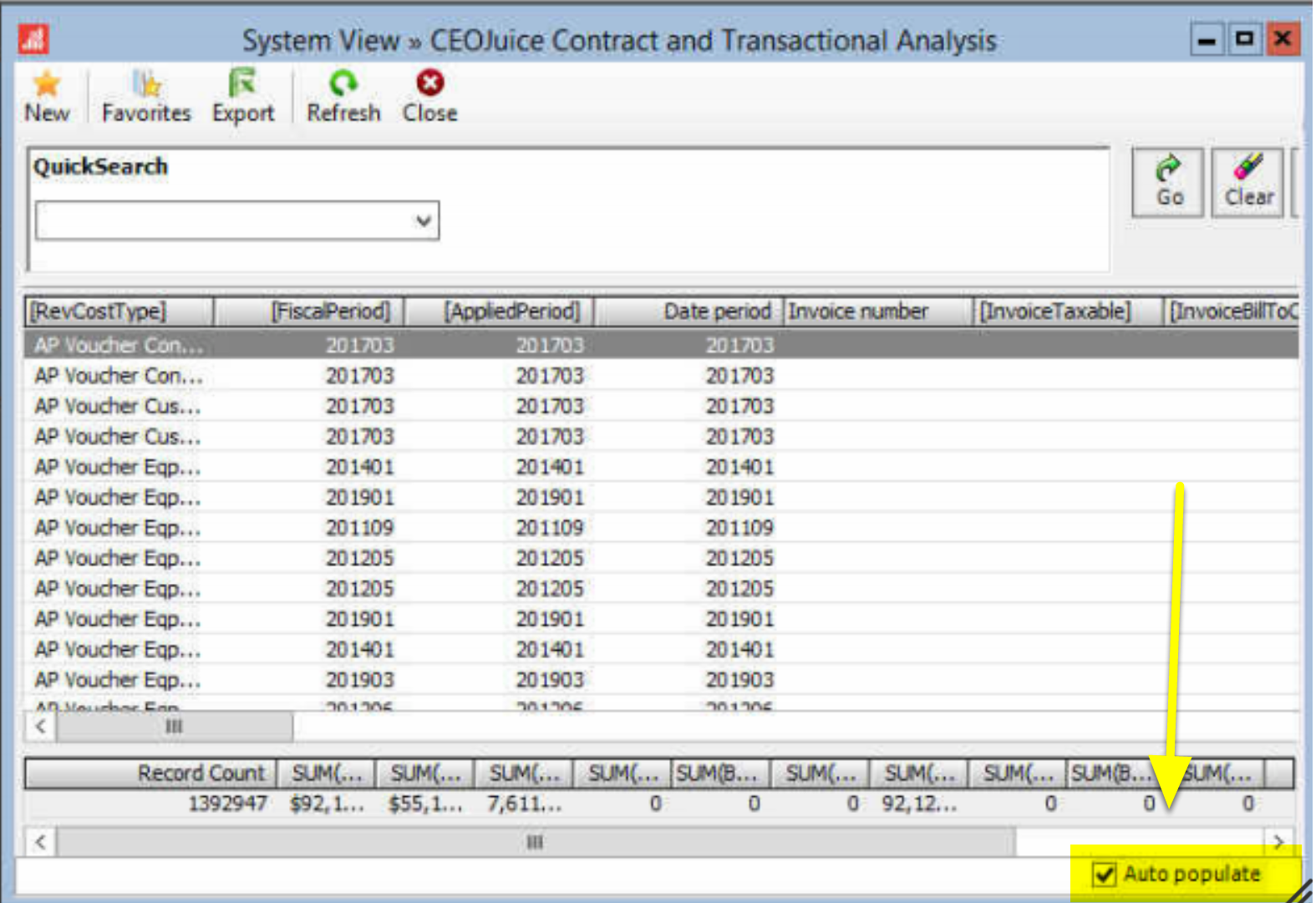Click the red app icon in title bar
Image resolution: width=1316 pixels, height=903 pixels.
(33, 38)
